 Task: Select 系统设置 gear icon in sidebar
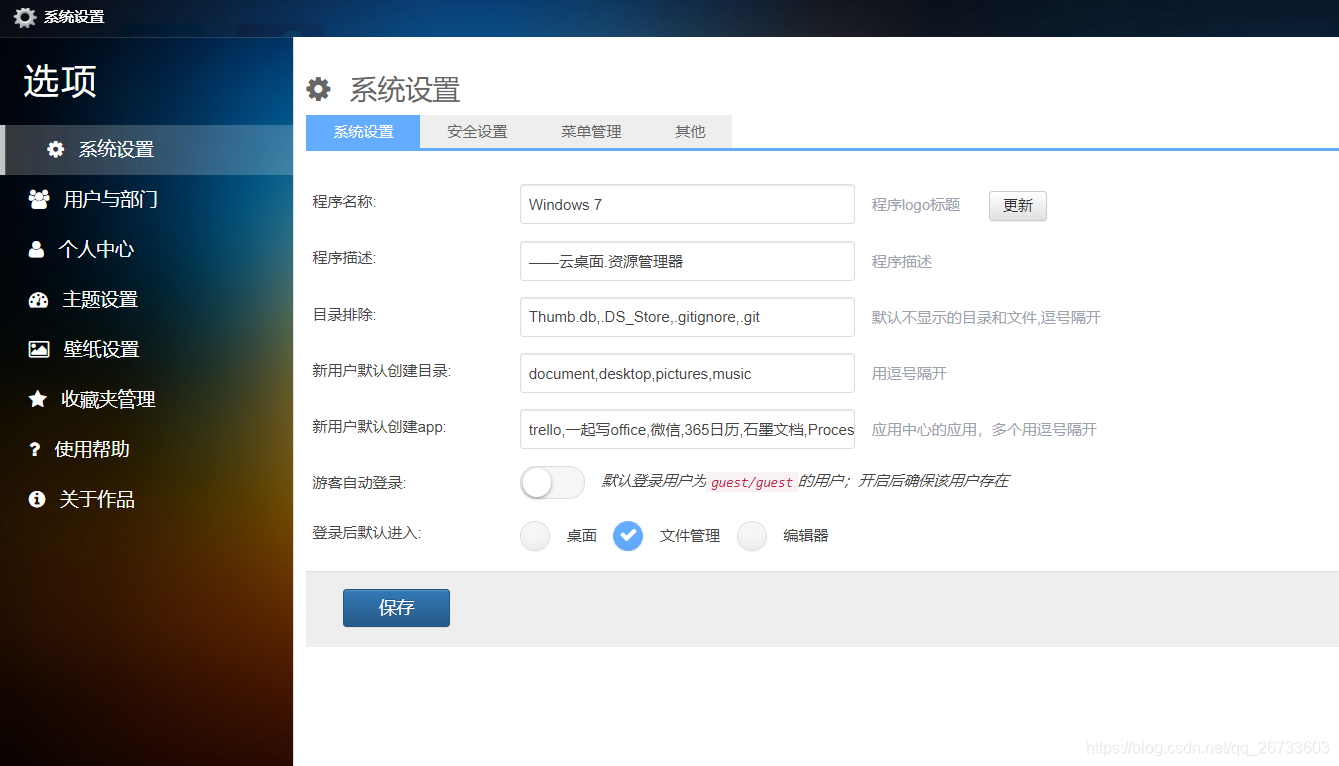tap(56, 148)
